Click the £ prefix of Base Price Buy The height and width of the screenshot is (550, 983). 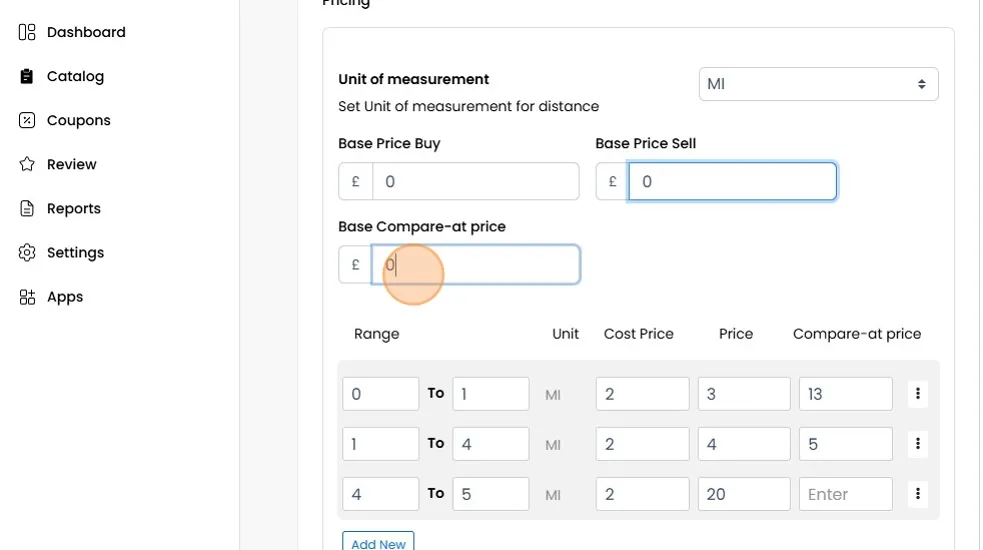pyautogui.click(x=355, y=181)
